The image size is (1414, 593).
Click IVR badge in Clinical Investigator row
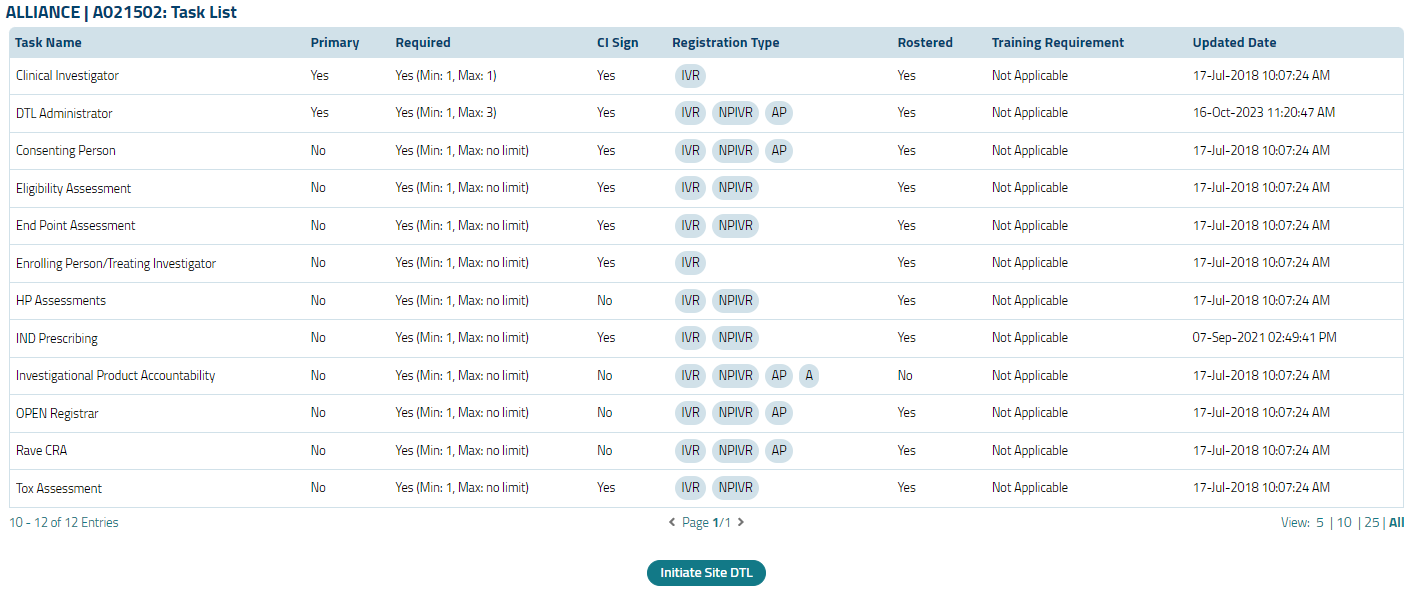click(690, 76)
